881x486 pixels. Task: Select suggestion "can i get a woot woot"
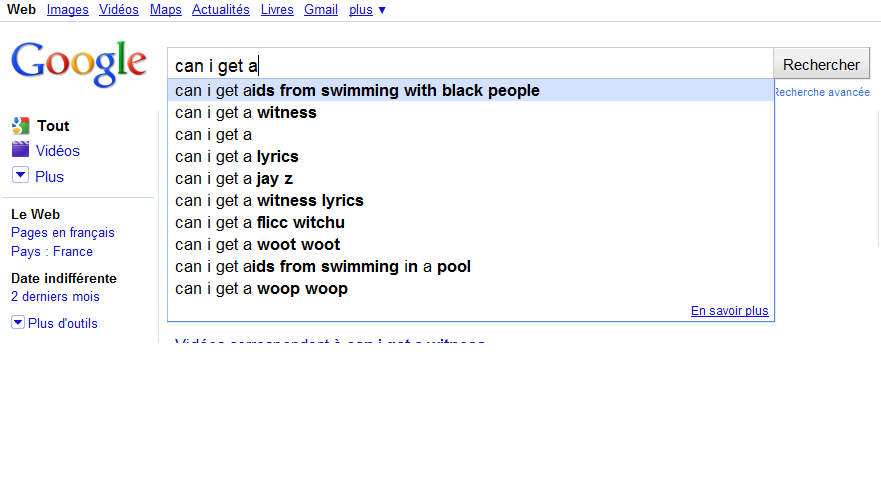(x=257, y=245)
